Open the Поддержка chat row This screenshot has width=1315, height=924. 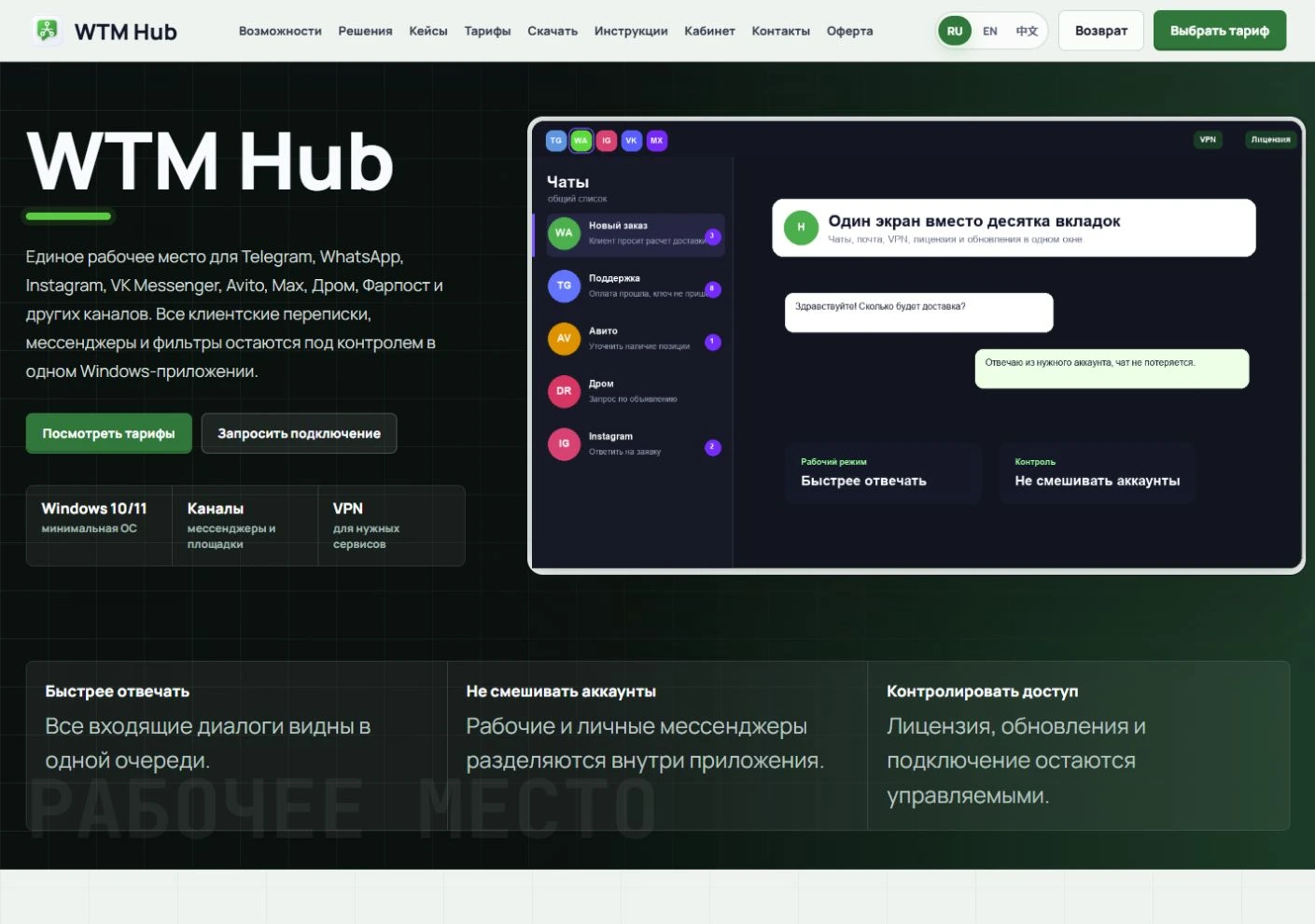(635, 286)
